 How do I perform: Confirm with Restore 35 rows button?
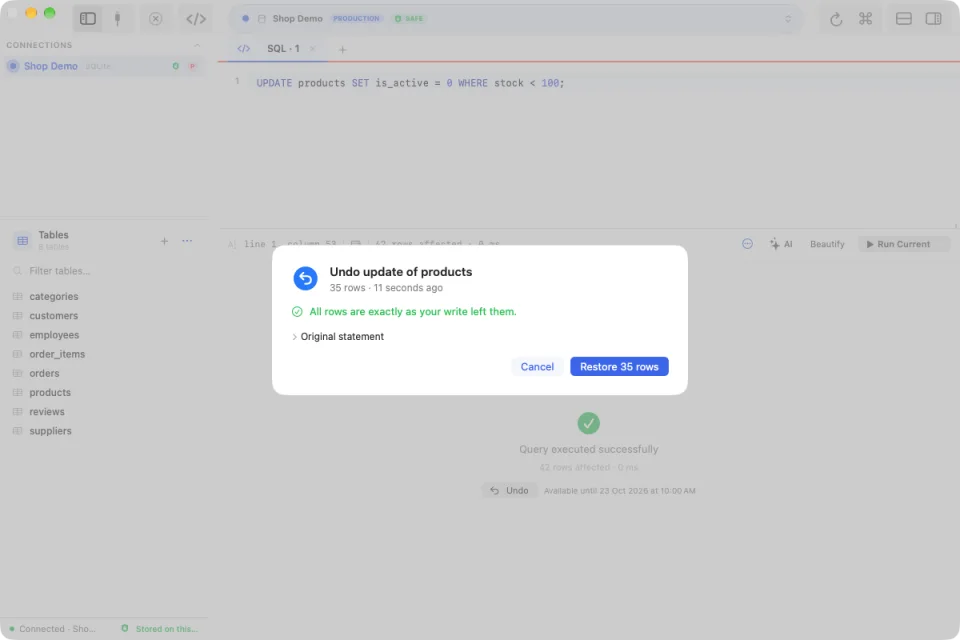click(x=619, y=366)
